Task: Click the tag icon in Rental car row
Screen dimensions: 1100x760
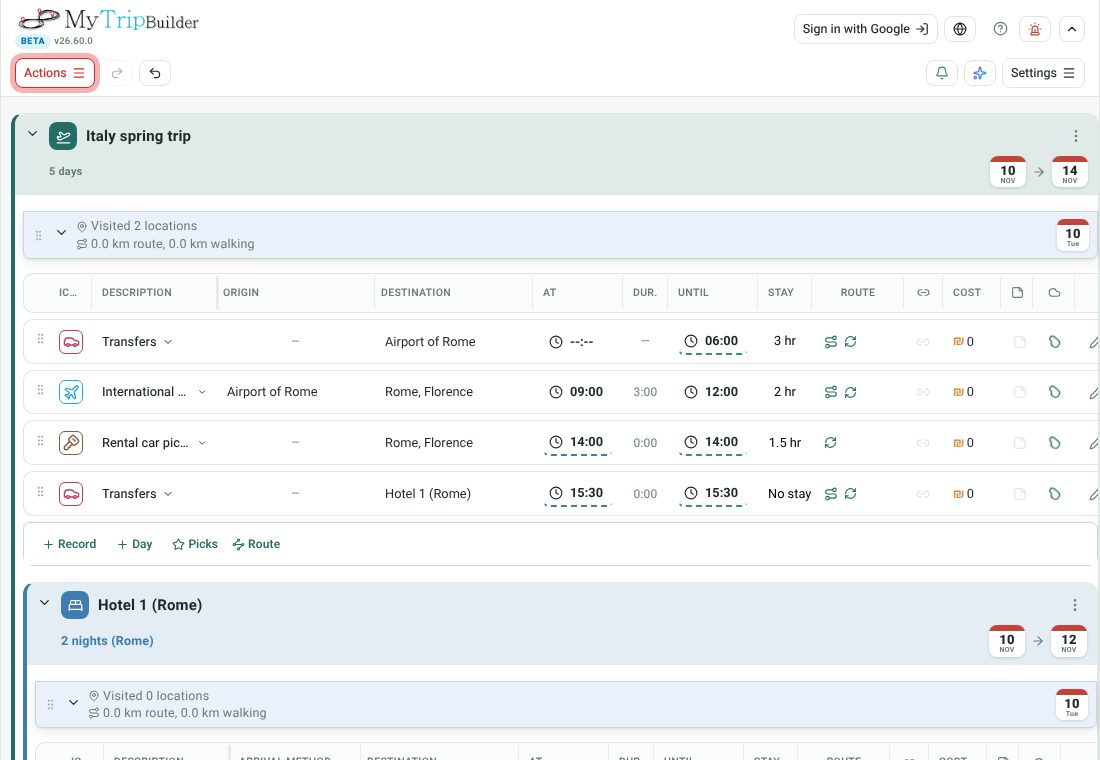Action: [x=1054, y=443]
